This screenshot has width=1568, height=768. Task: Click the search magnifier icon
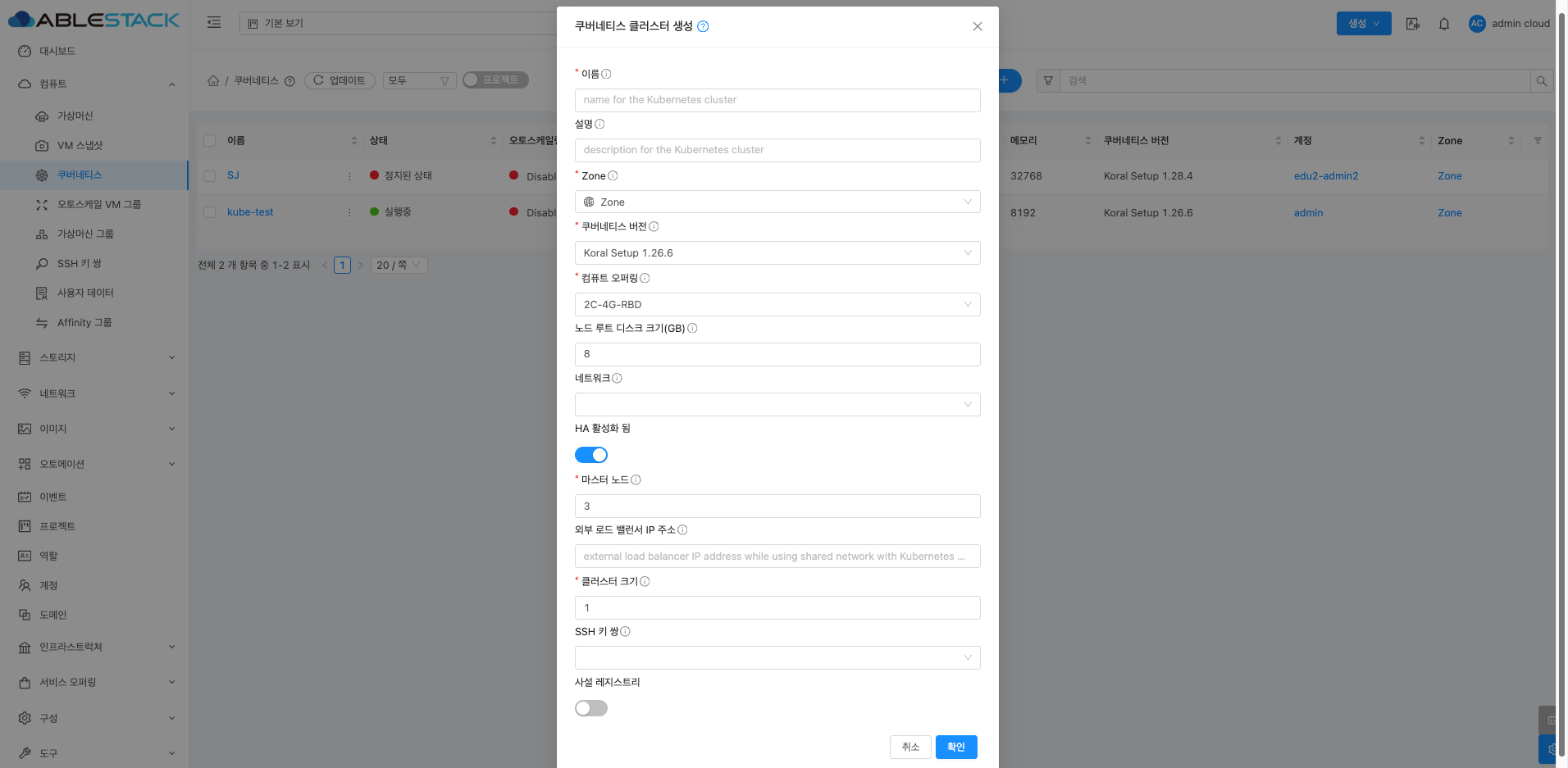pyautogui.click(x=1542, y=80)
